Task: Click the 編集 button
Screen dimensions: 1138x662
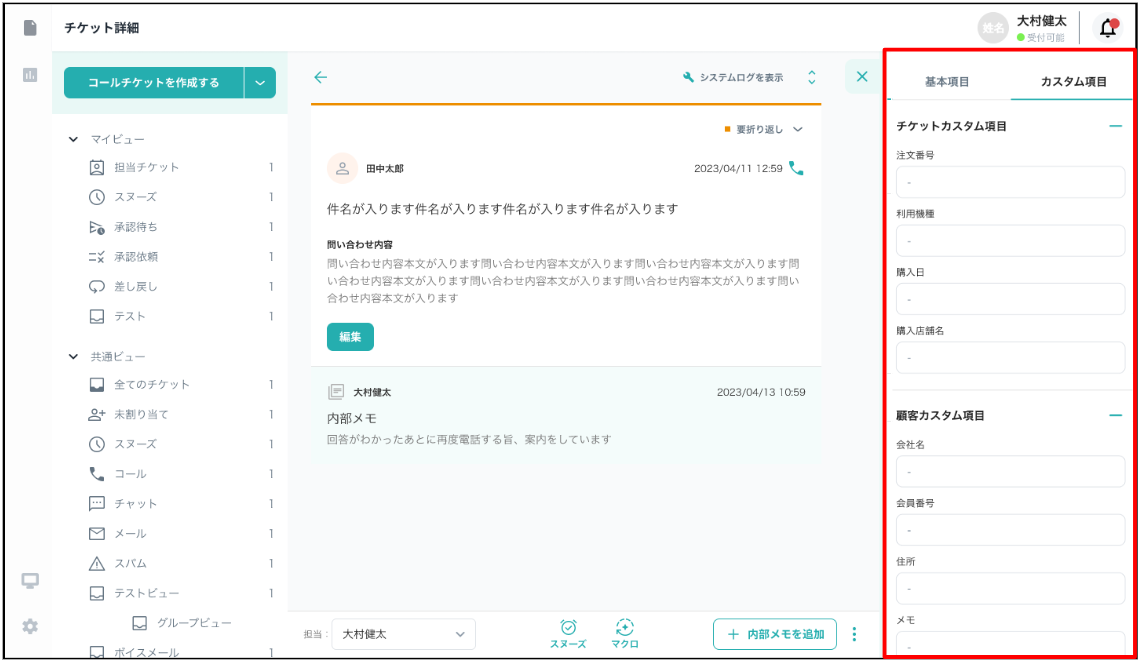Action: (x=350, y=337)
